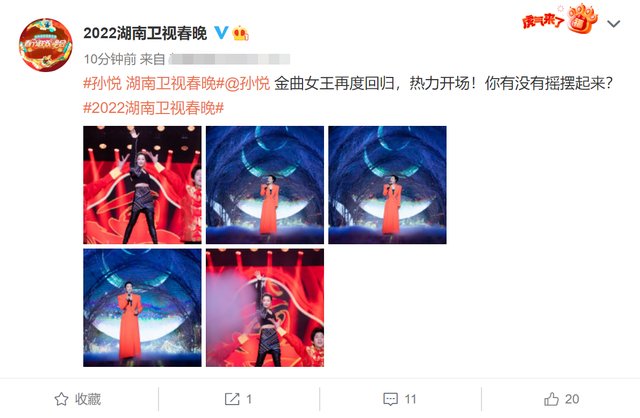Expand the post options chevron menu
Image resolution: width=640 pixels, height=418 pixels.
(x=613, y=24)
